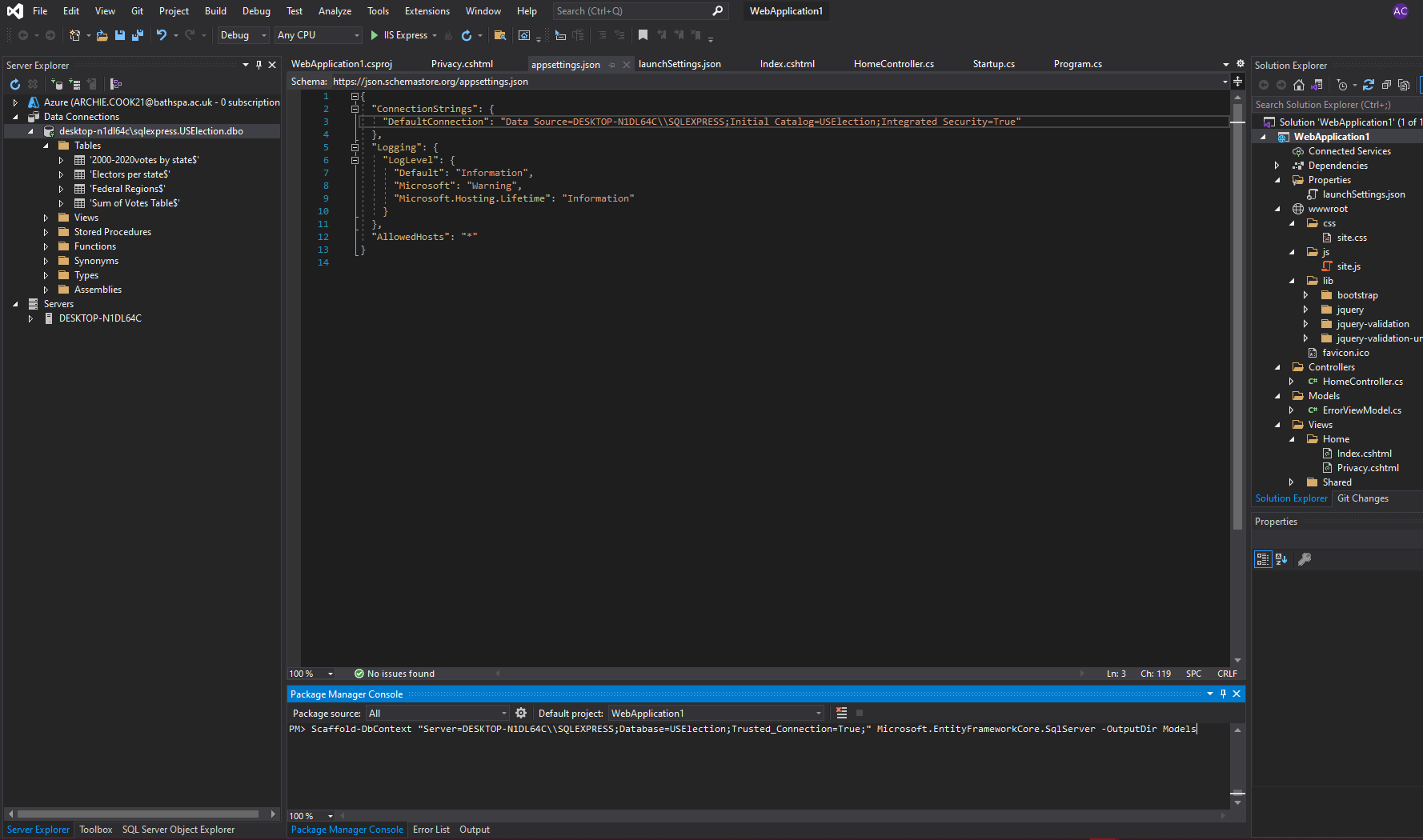
Task: Refresh the Solution Explorer
Action: [1369, 85]
